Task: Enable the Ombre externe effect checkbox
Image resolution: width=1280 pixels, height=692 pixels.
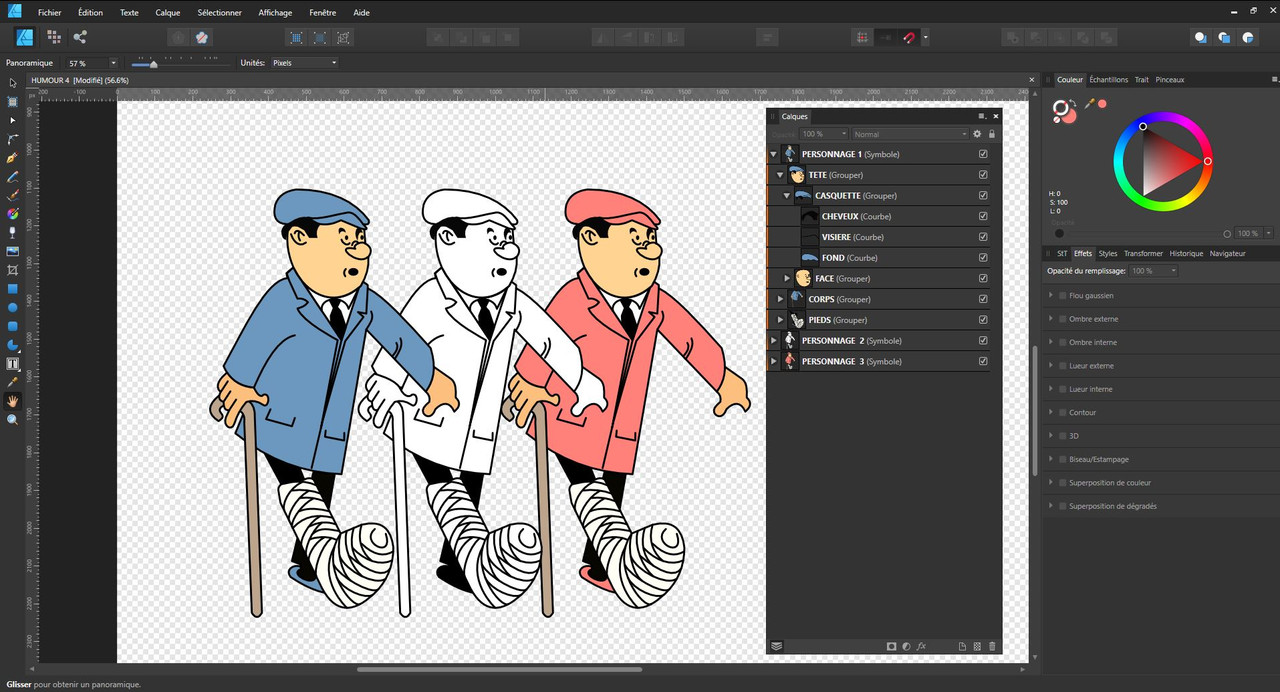Action: (1062, 319)
